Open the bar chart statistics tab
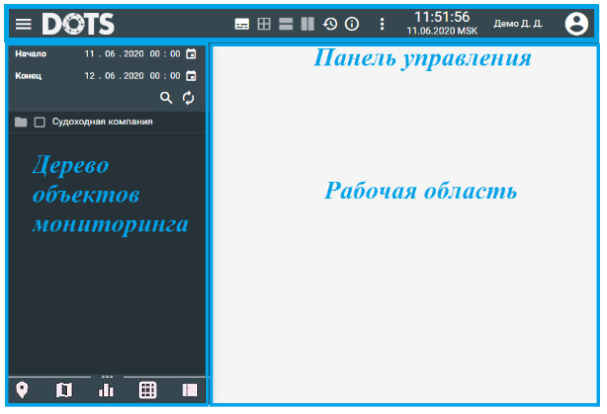 pos(105,390)
